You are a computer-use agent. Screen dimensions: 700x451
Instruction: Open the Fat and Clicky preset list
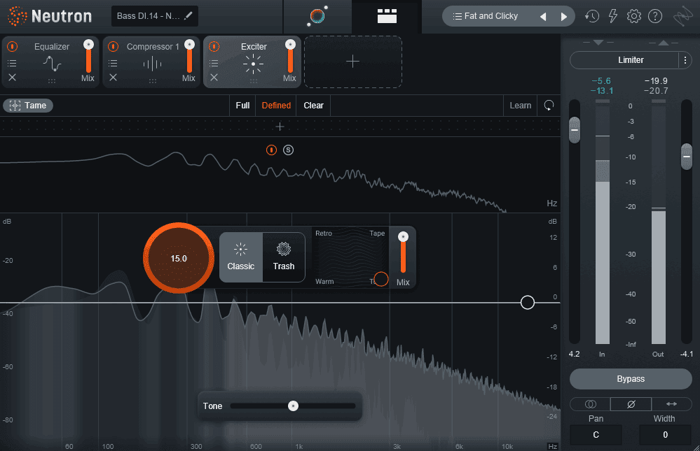click(x=485, y=16)
